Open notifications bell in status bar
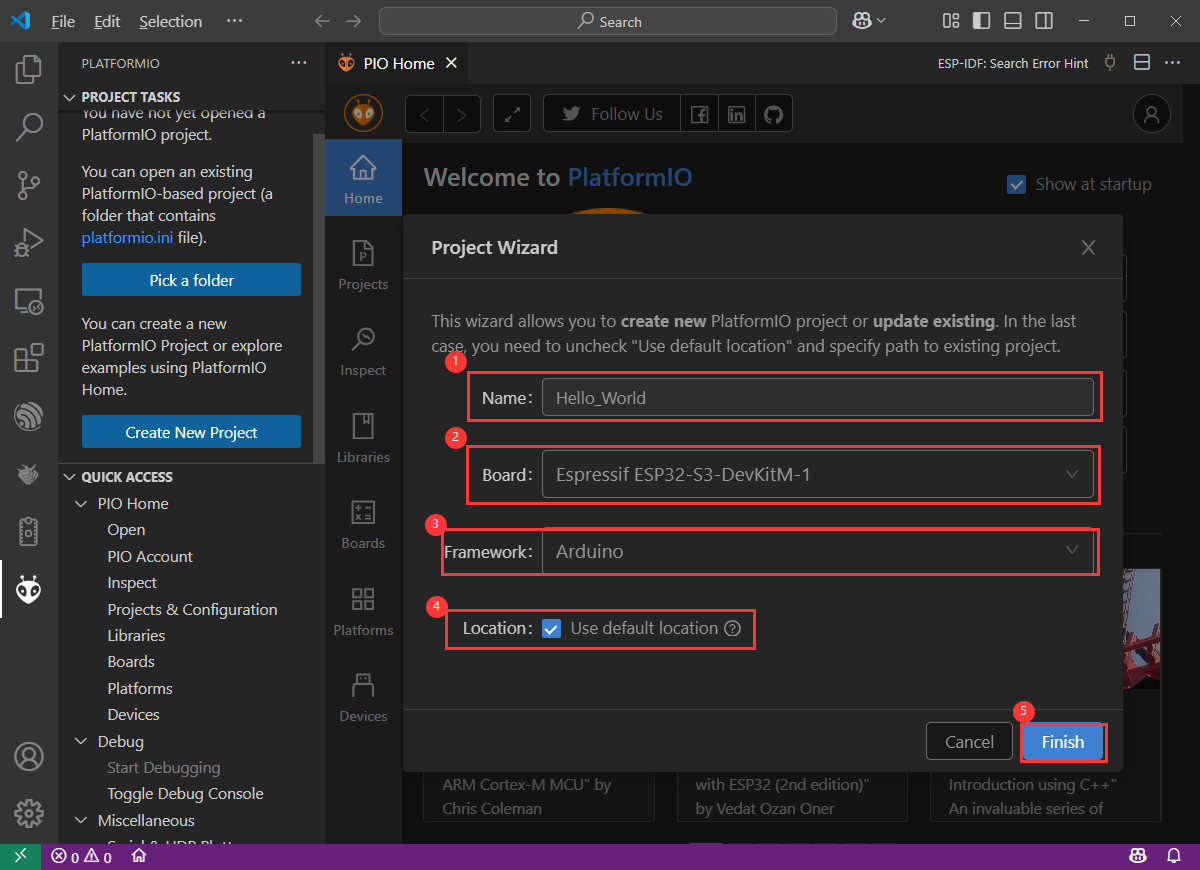This screenshot has height=870, width=1200. 1174,856
